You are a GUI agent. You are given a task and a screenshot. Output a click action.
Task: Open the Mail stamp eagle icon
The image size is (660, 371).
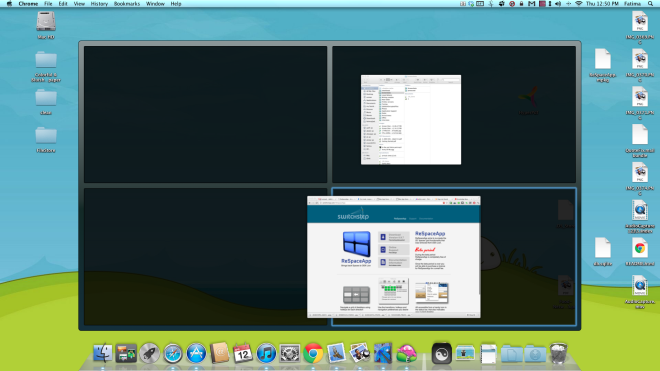[x=336, y=353]
